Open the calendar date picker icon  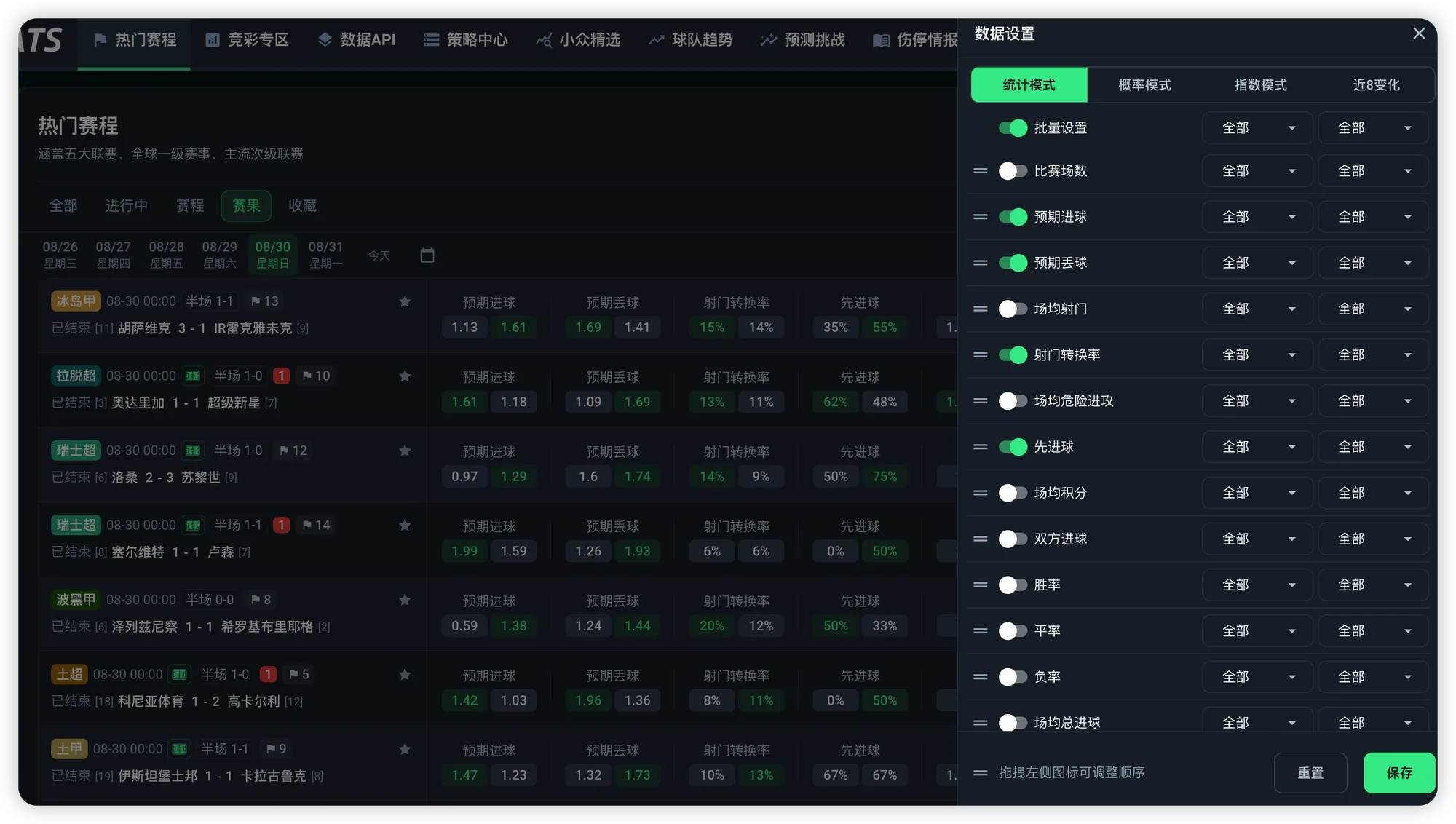point(427,255)
